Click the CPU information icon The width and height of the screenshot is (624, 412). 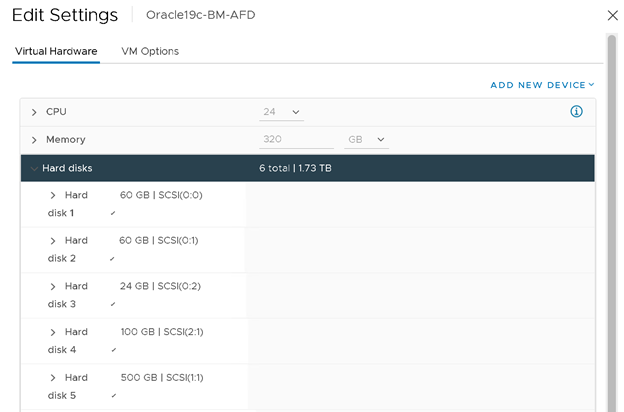click(576, 112)
